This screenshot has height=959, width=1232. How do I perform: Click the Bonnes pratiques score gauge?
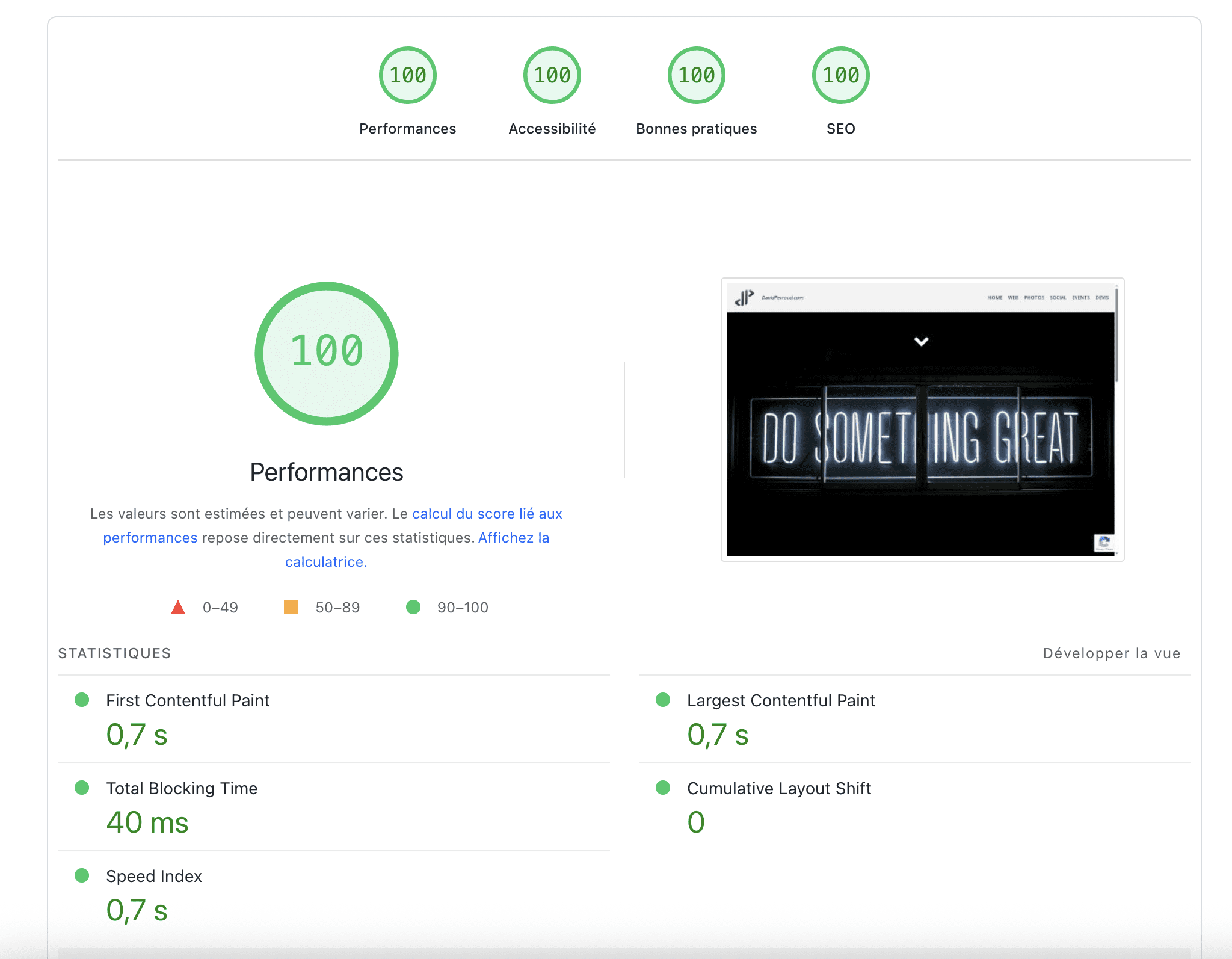[x=697, y=75]
